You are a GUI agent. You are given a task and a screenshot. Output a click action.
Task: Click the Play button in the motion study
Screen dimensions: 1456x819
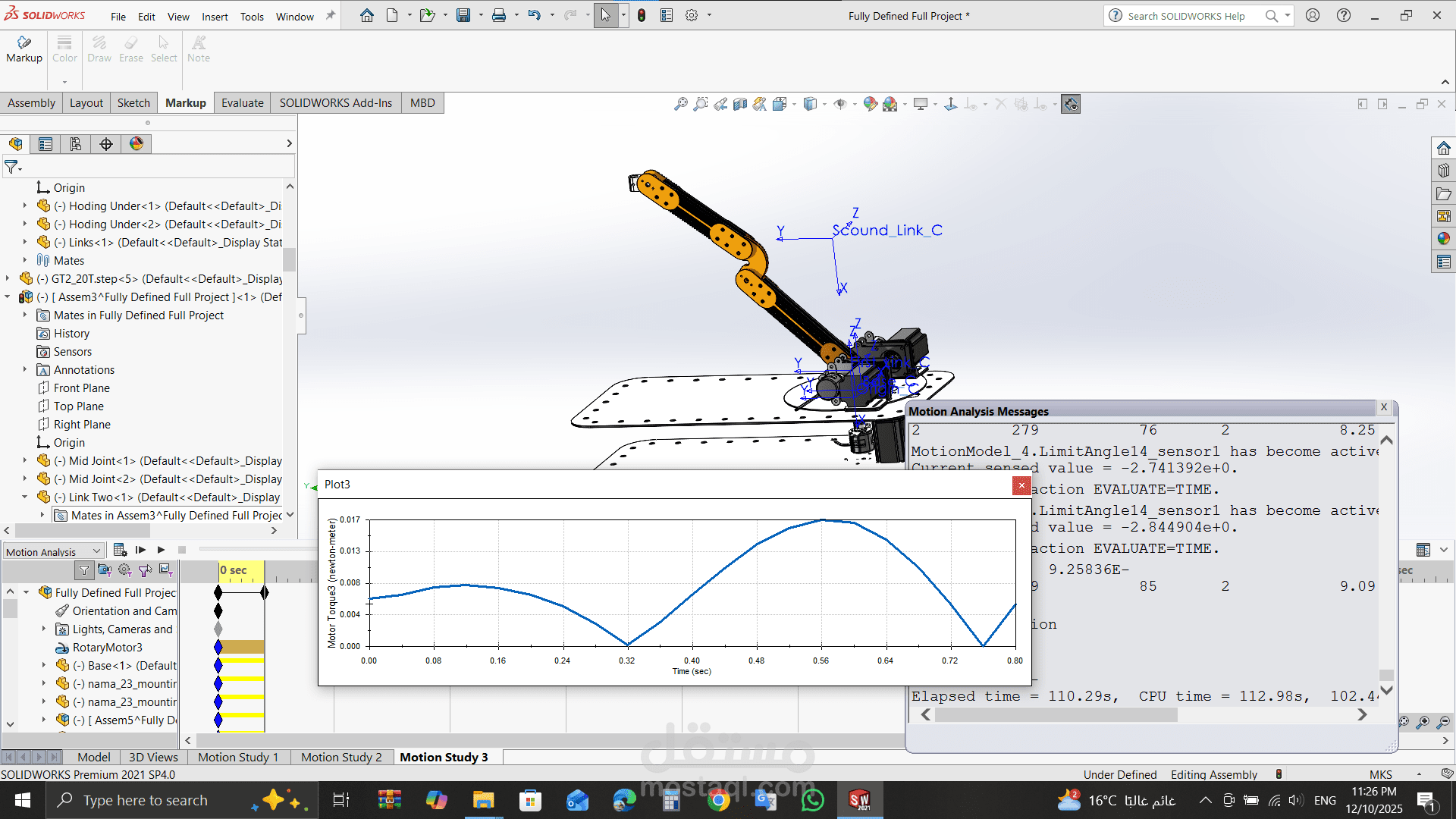161,550
